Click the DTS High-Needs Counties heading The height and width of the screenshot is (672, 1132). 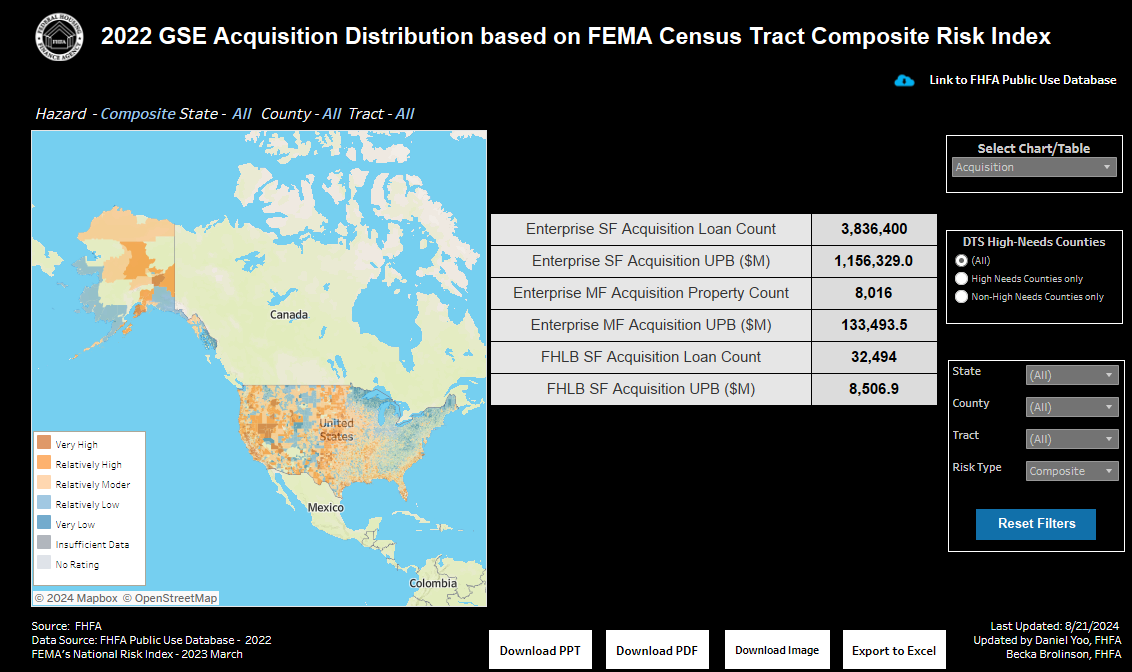1034,242
